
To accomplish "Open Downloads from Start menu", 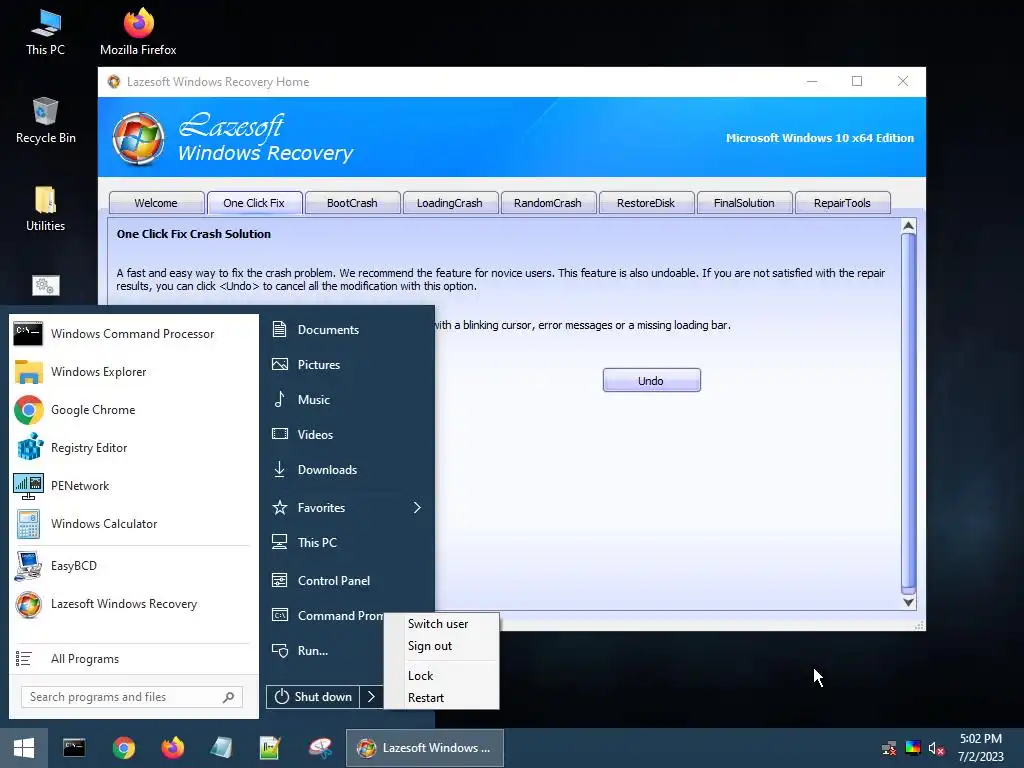I will point(347,470).
